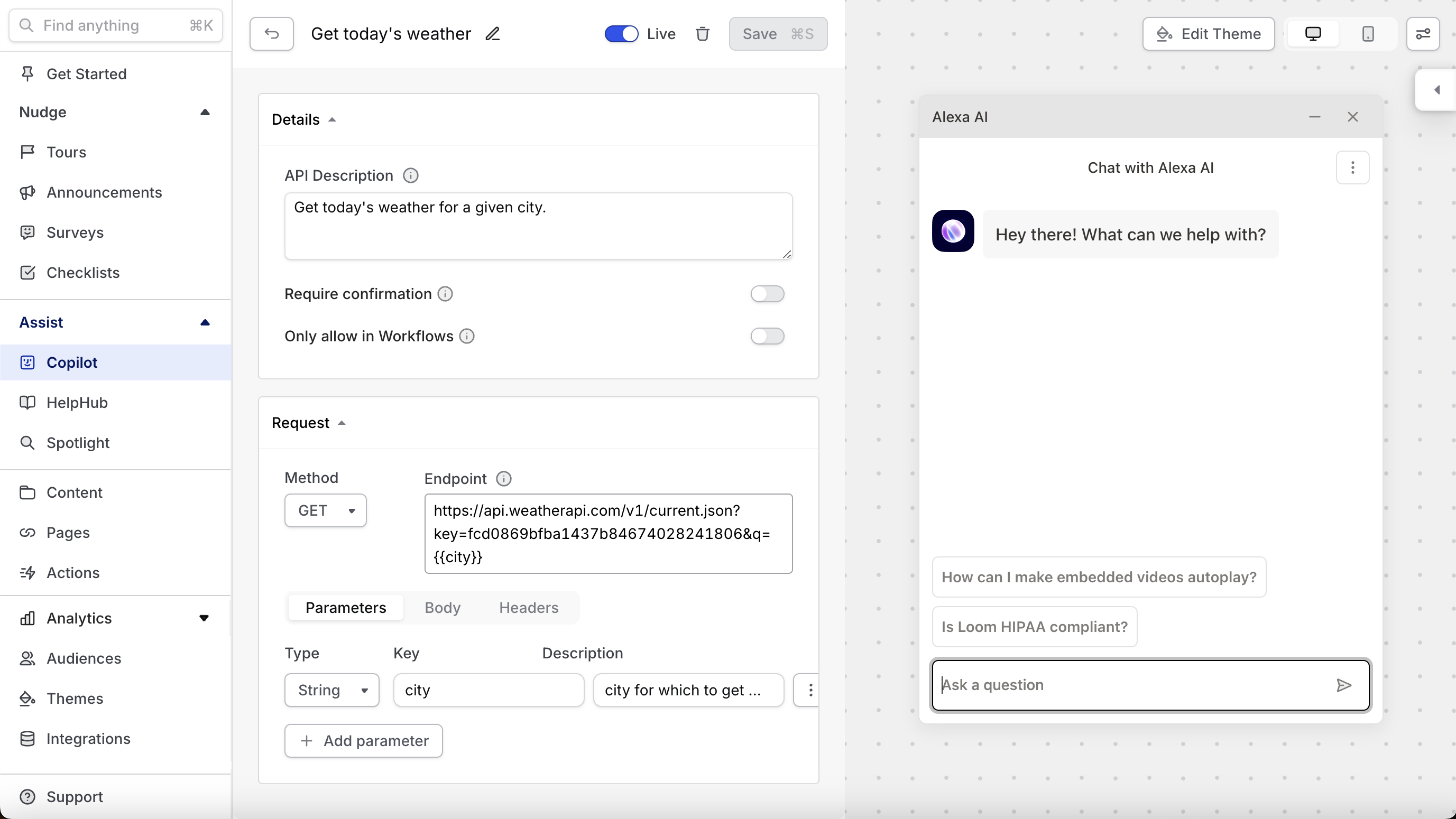Screen dimensions: 1456x819
Task: Click the Edit Theme button
Action: click(1209, 34)
